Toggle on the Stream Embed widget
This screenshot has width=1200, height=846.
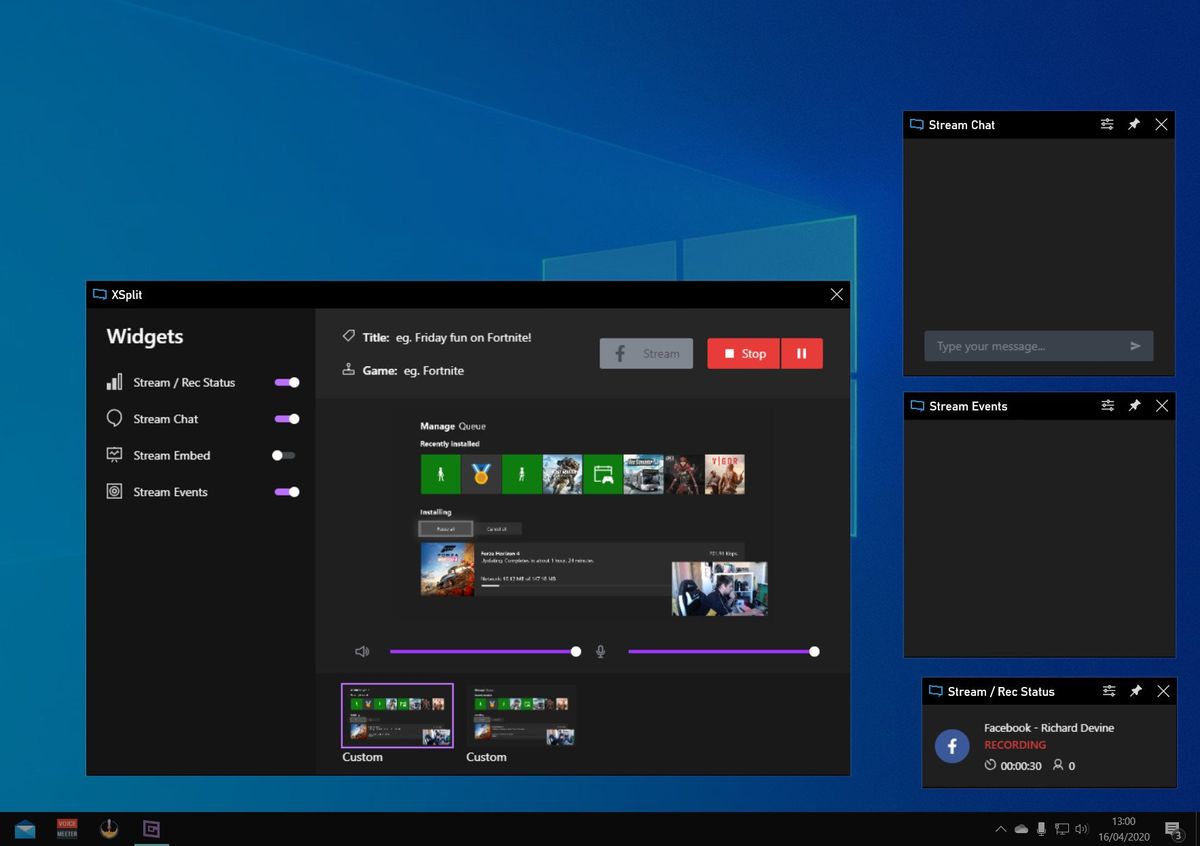(x=283, y=455)
